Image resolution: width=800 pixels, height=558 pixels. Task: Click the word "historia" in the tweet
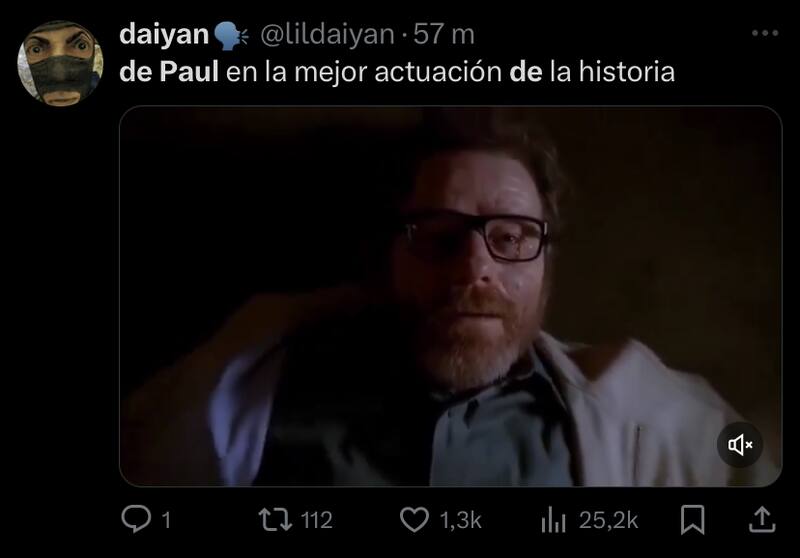click(627, 71)
